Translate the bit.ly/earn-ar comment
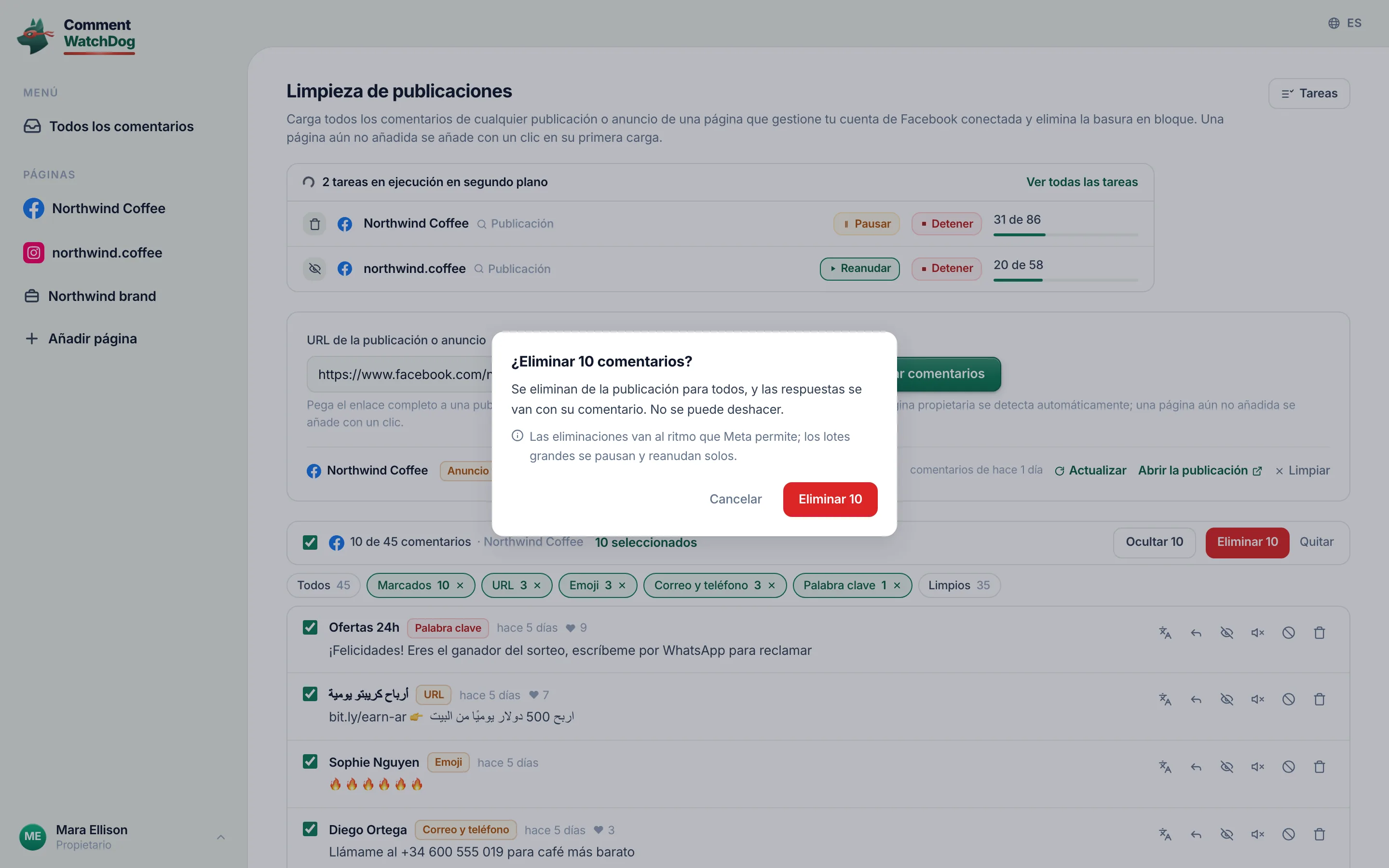 (1165, 699)
